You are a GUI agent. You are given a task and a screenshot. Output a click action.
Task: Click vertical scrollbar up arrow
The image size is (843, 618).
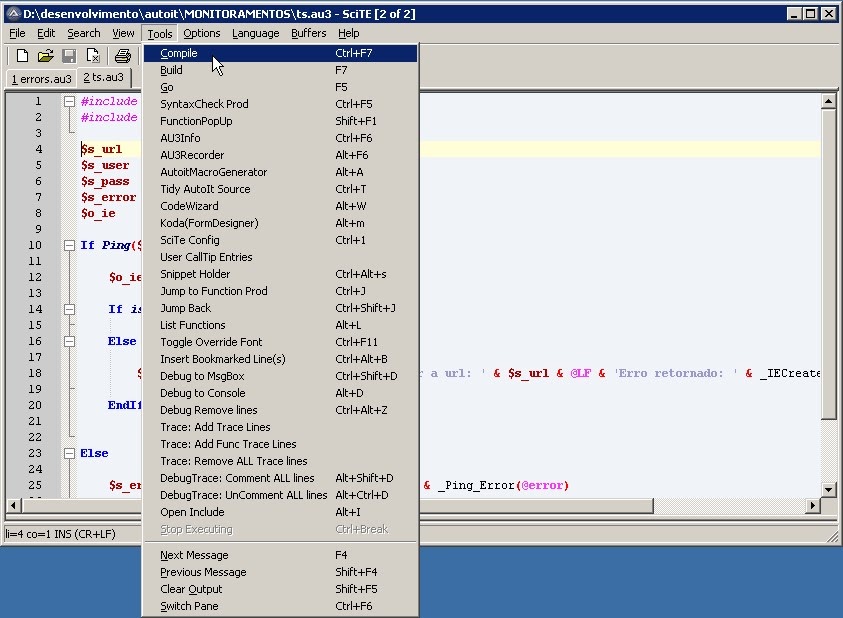[828, 101]
